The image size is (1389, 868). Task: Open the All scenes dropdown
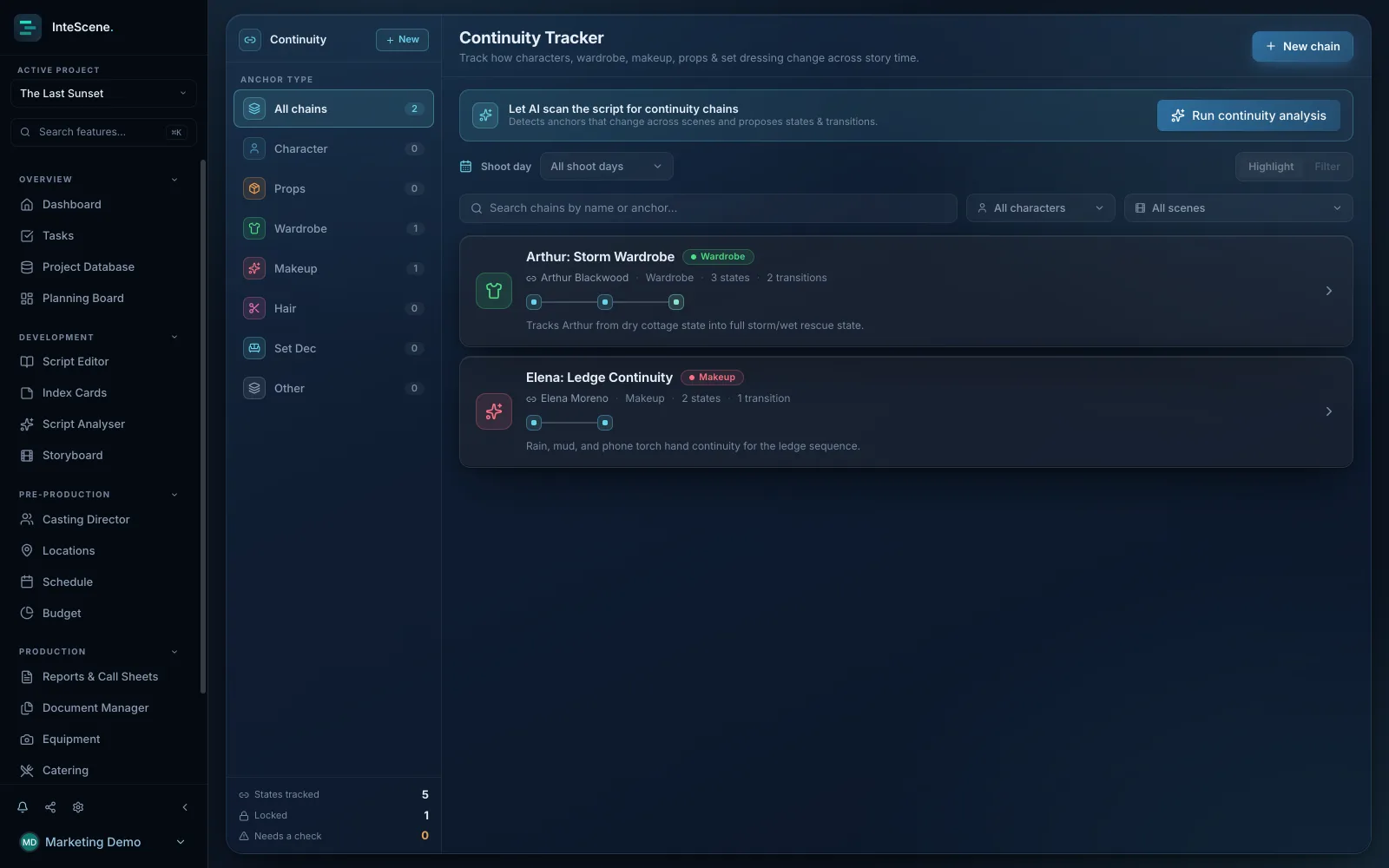[1238, 208]
